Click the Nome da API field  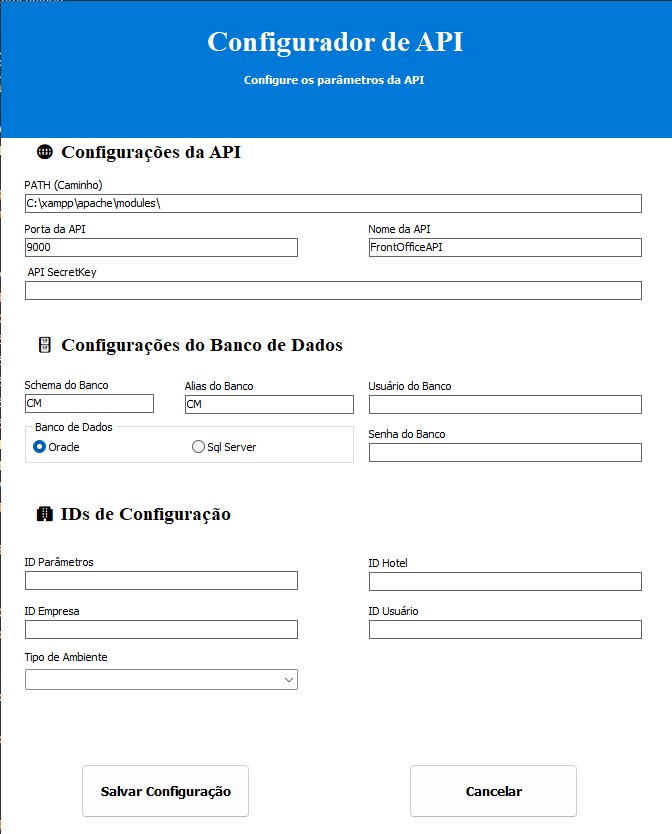[x=504, y=248]
